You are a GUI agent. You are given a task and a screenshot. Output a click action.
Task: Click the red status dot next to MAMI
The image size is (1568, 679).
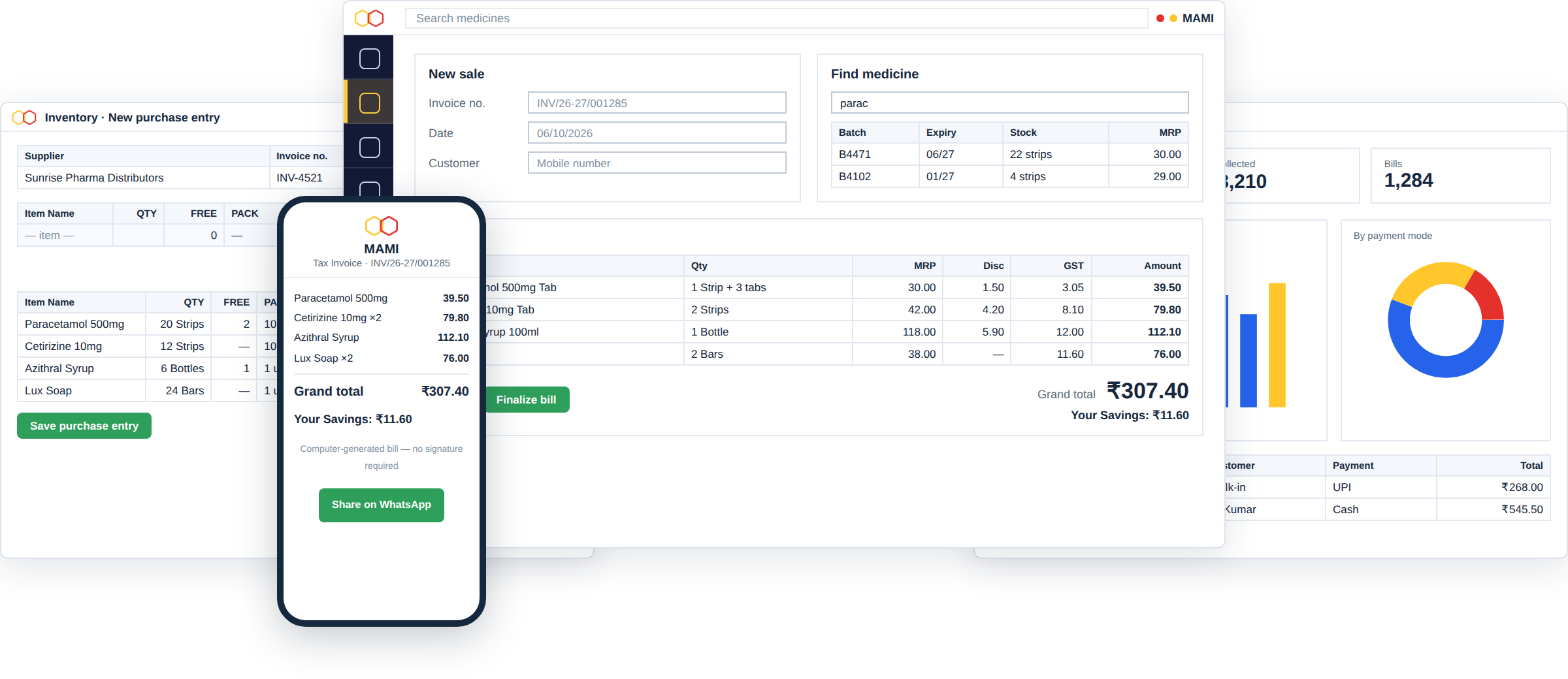point(1160,18)
